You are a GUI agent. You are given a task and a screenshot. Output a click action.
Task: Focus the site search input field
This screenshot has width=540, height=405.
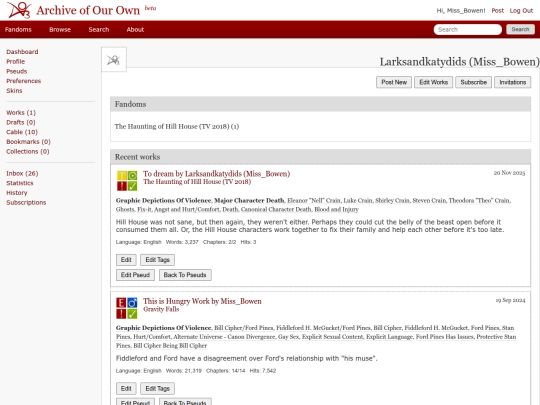point(468,30)
